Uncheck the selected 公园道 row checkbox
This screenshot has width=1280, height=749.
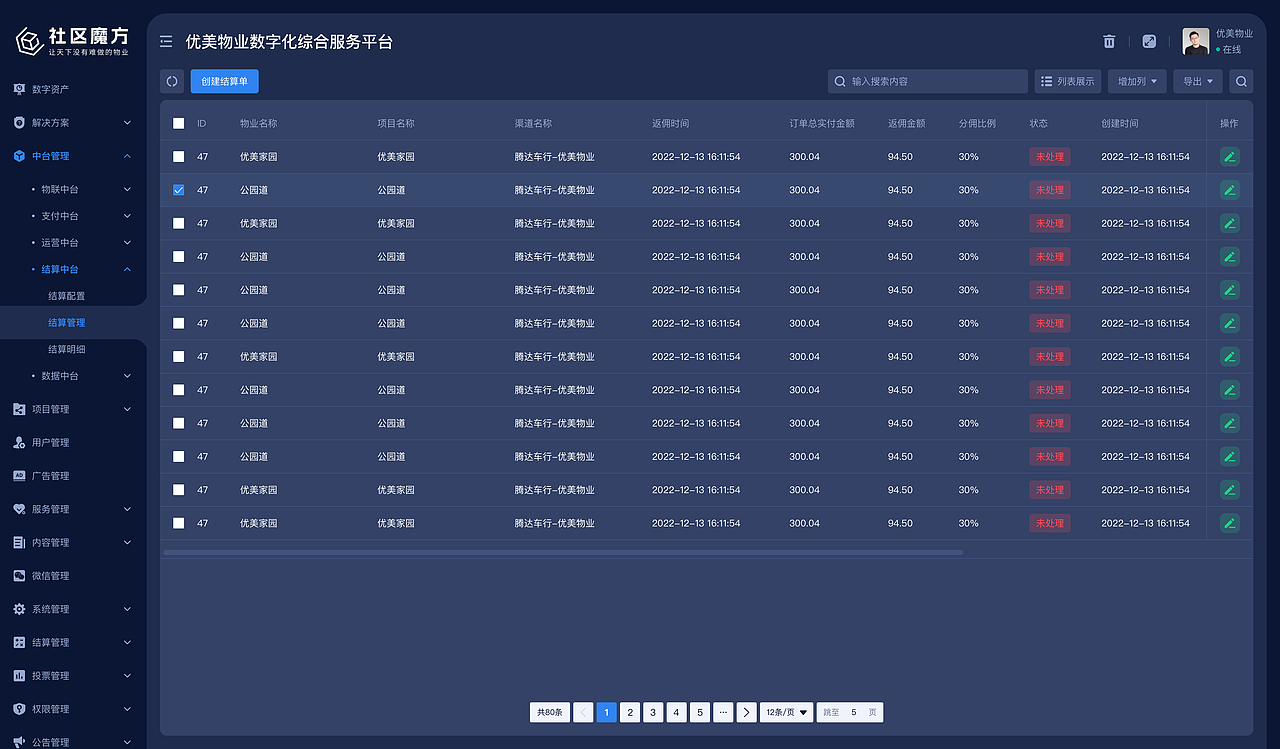(178, 189)
